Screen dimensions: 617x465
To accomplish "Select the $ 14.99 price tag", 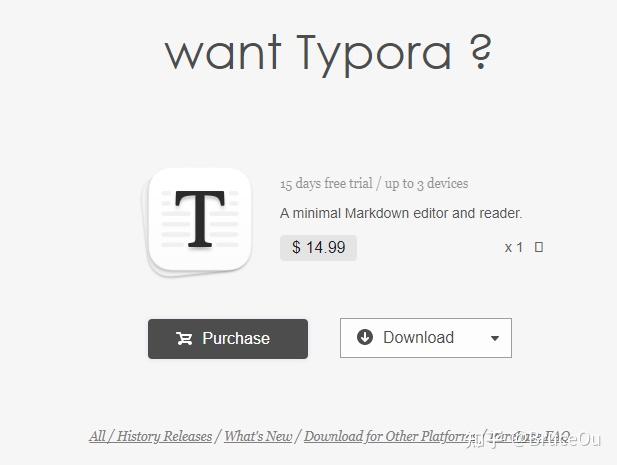I will pos(318,247).
